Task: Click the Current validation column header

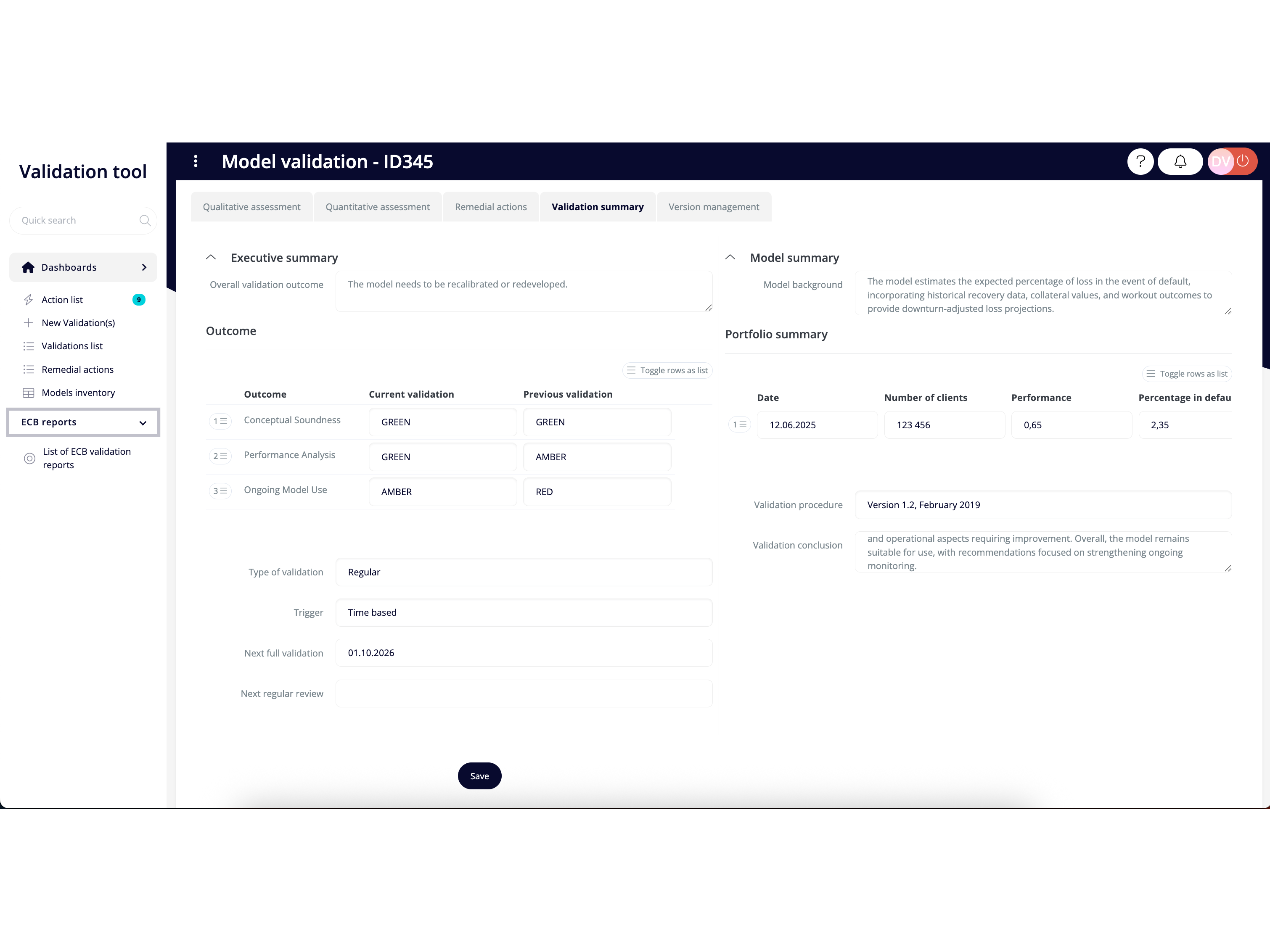Action: [x=411, y=394]
